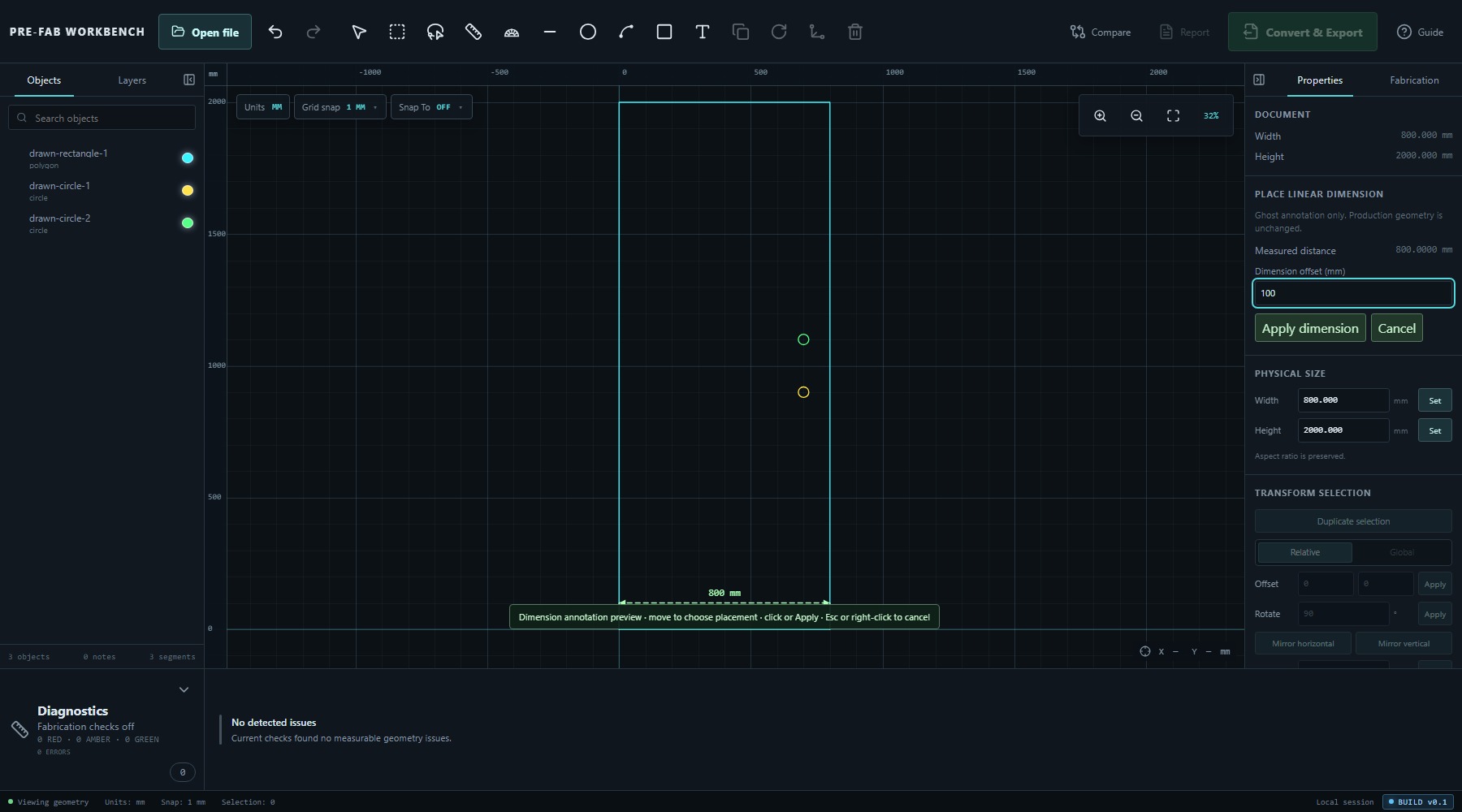Collapse the Diagnostics panel chevron
The height and width of the screenshot is (812, 1462).
(184, 689)
